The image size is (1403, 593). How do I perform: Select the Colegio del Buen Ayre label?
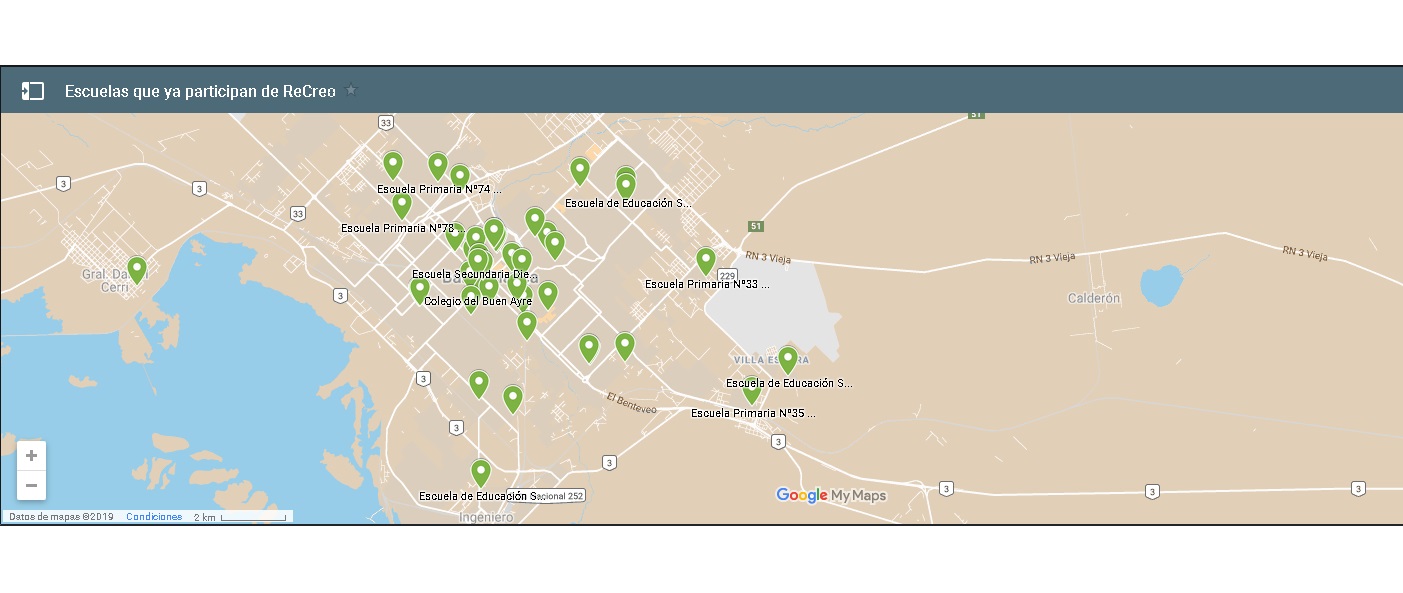click(478, 301)
